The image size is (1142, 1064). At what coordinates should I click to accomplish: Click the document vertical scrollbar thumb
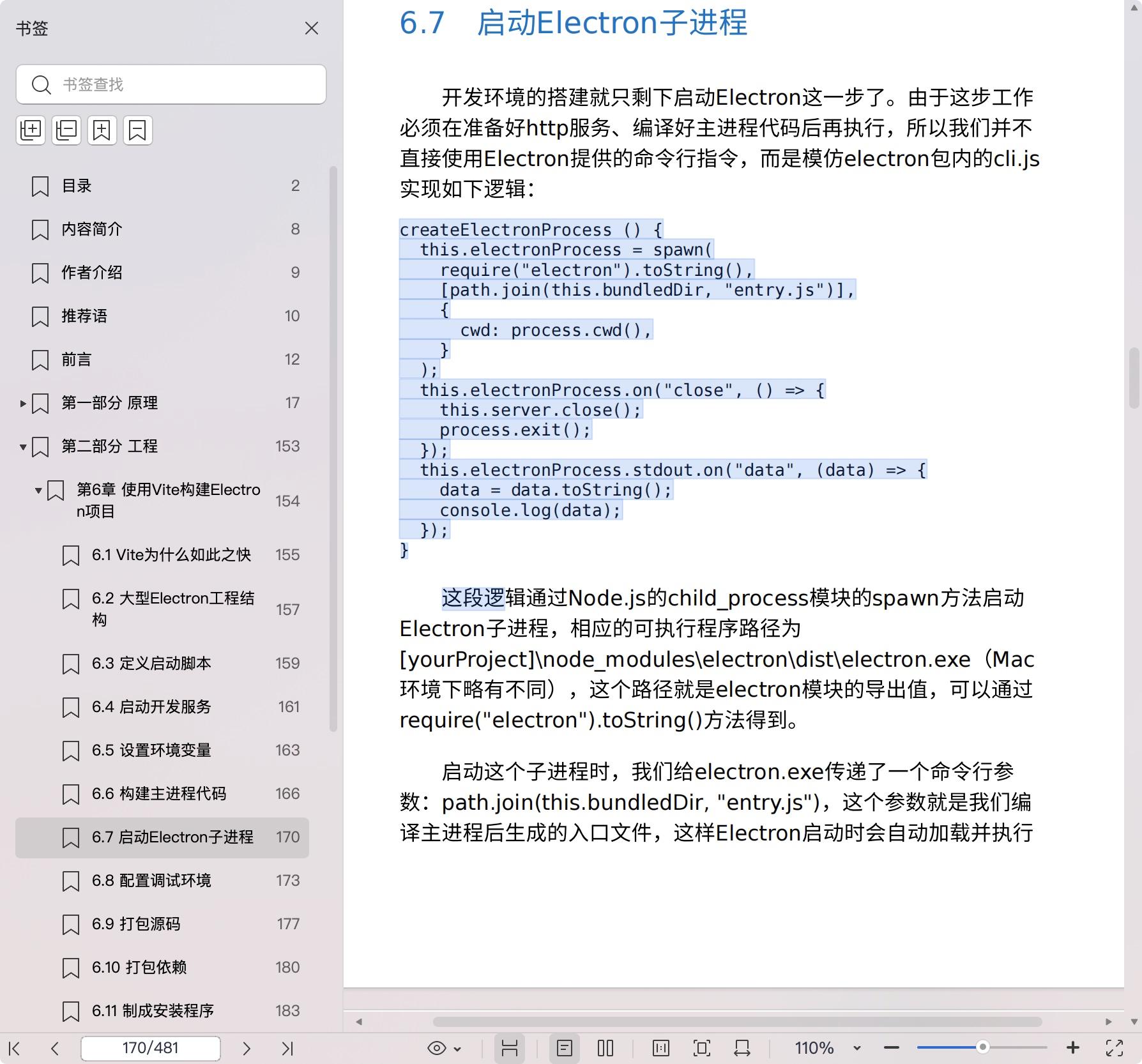(x=1134, y=377)
